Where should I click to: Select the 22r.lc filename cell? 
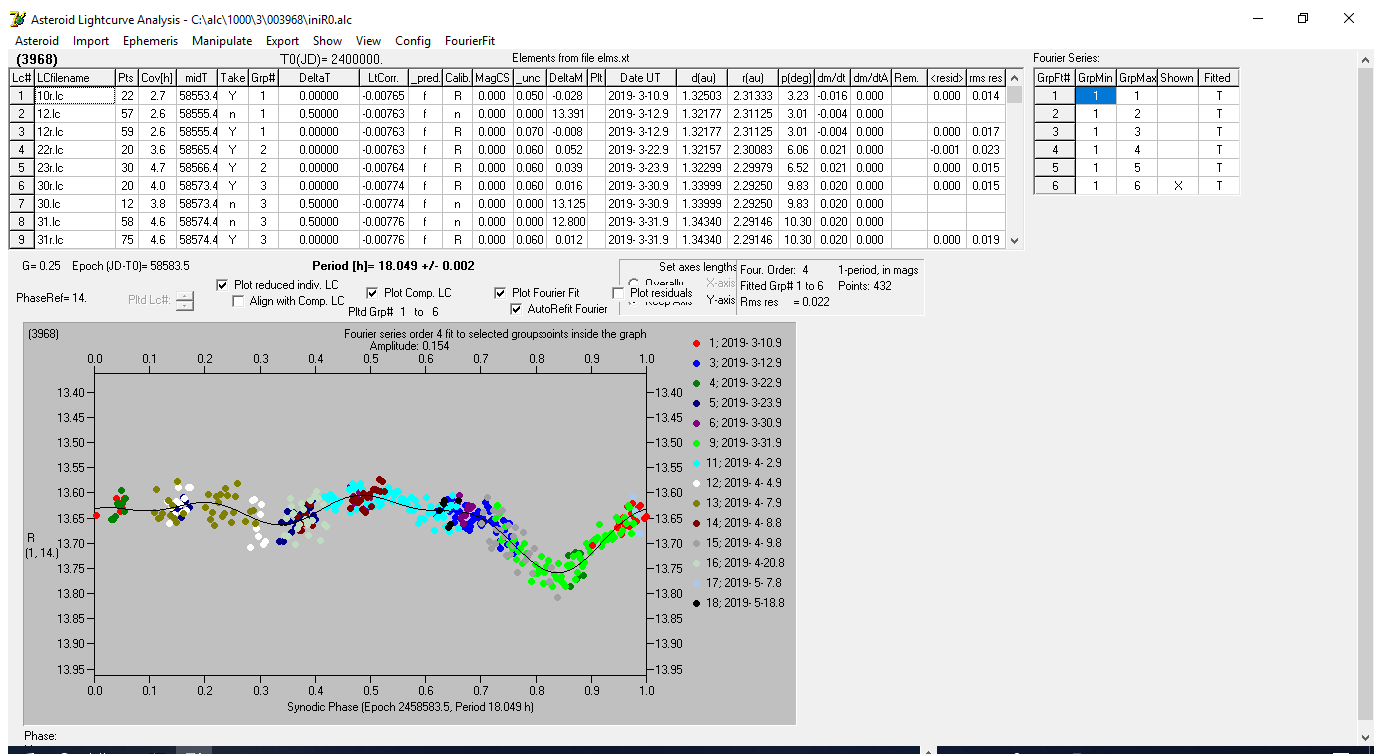pos(74,149)
